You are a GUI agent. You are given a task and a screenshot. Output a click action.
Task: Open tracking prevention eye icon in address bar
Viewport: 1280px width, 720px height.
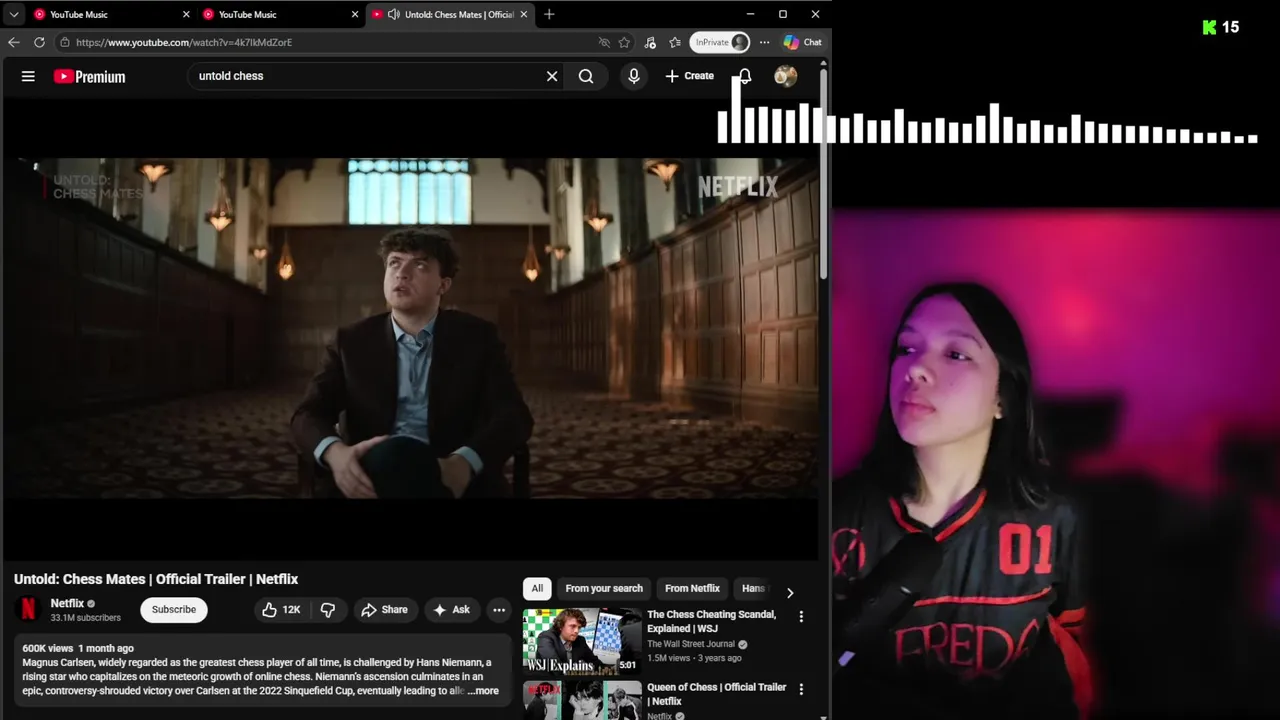604,42
